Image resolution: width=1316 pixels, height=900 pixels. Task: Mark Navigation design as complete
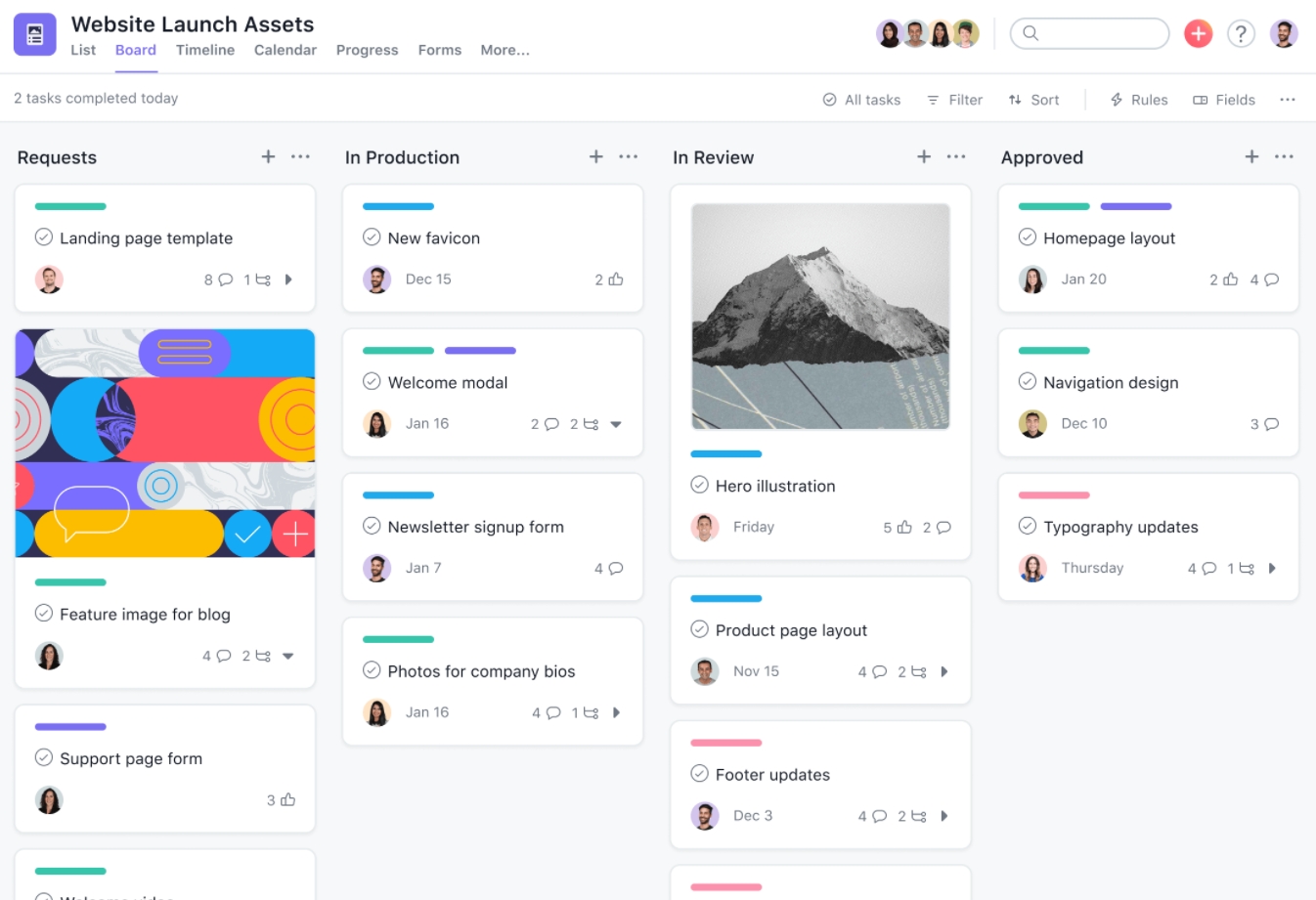1028,382
